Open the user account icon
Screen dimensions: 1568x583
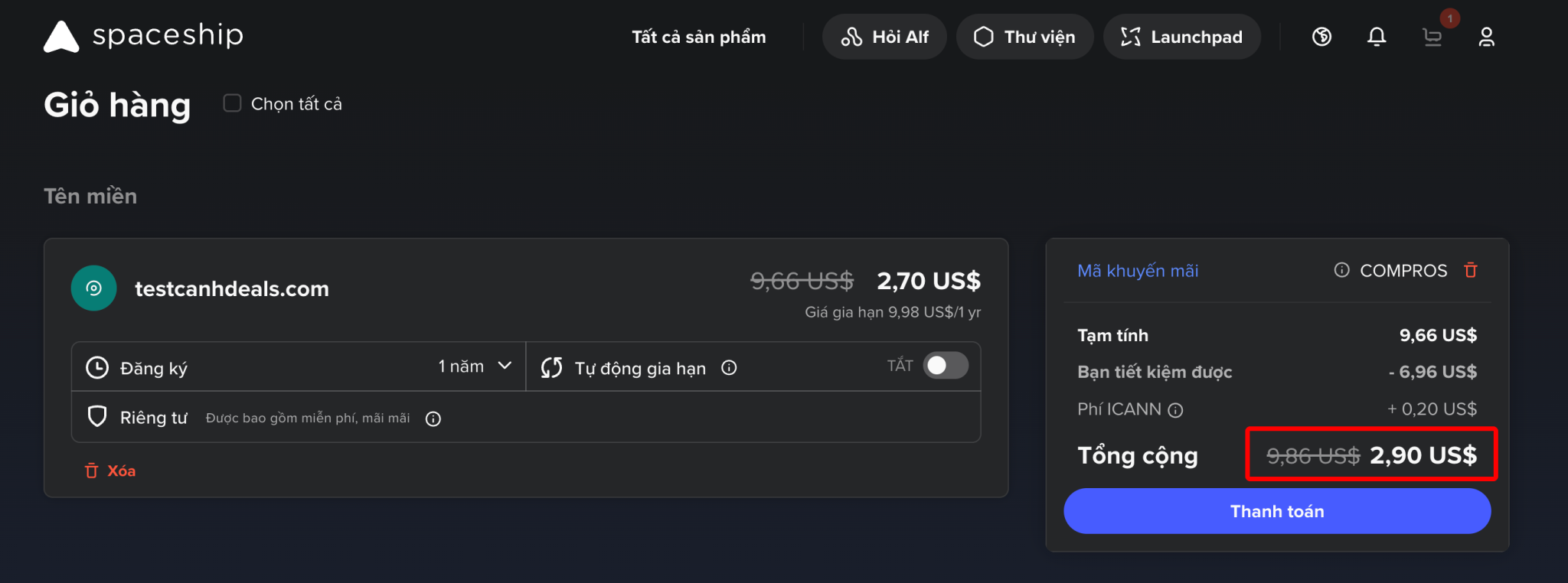click(x=1486, y=37)
